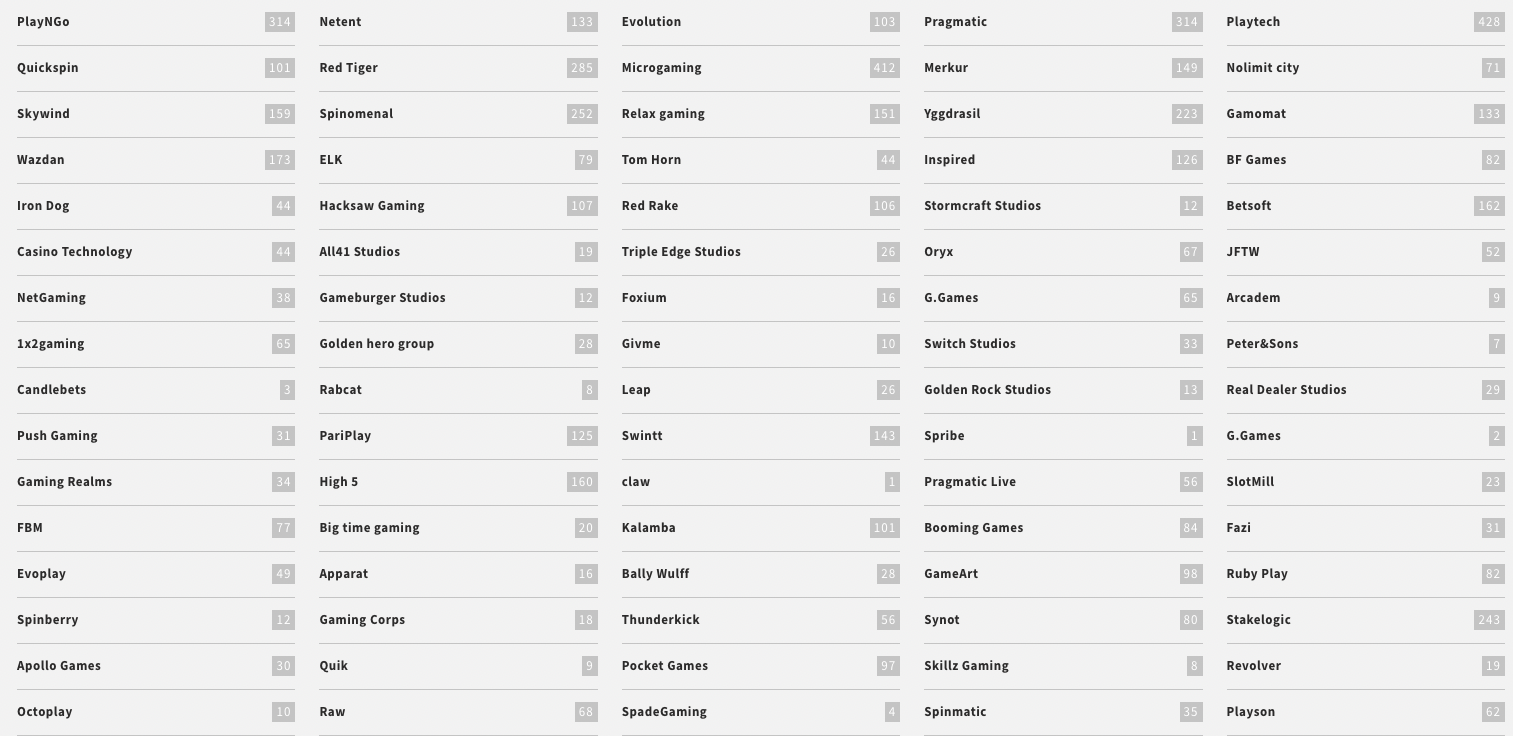This screenshot has width=1513, height=736.
Task: Choose the Evolution provider entry
Action: point(760,22)
